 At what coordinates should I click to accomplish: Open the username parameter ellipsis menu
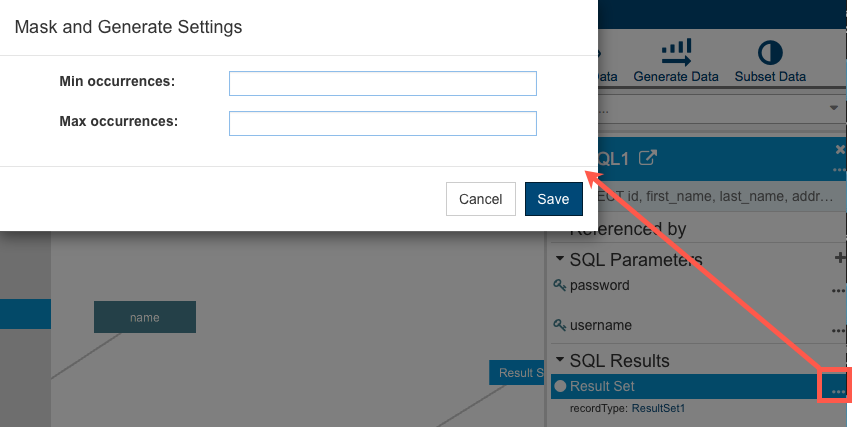pos(838,331)
